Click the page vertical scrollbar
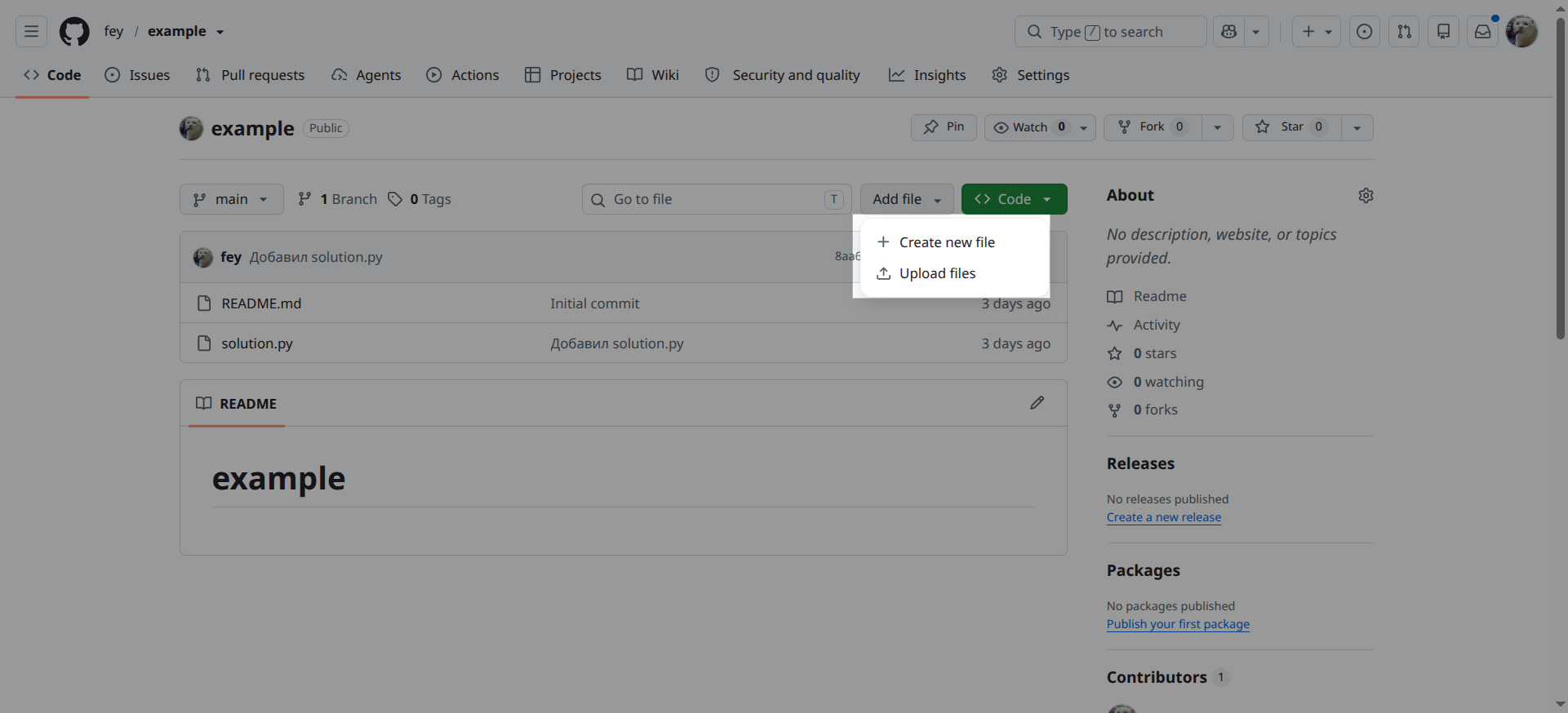The width and height of the screenshot is (1568, 713). tap(1561, 178)
